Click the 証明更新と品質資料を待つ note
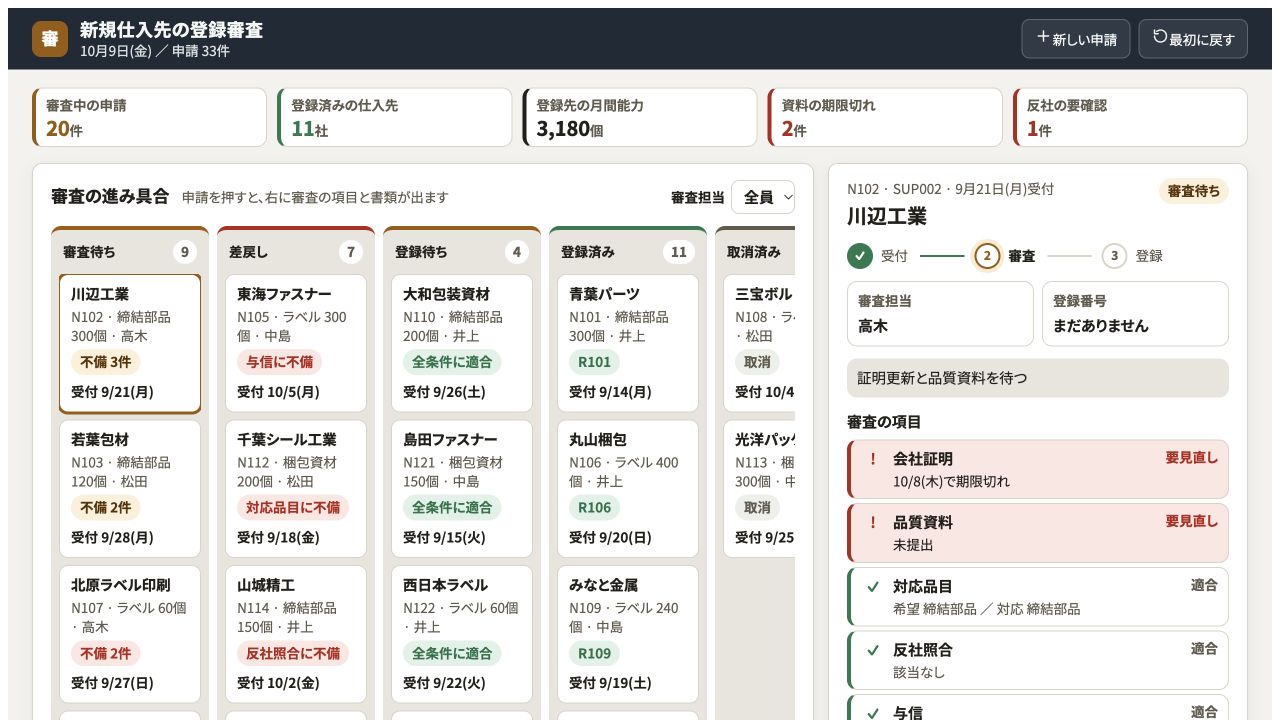The width and height of the screenshot is (1280, 720). tap(1038, 378)
